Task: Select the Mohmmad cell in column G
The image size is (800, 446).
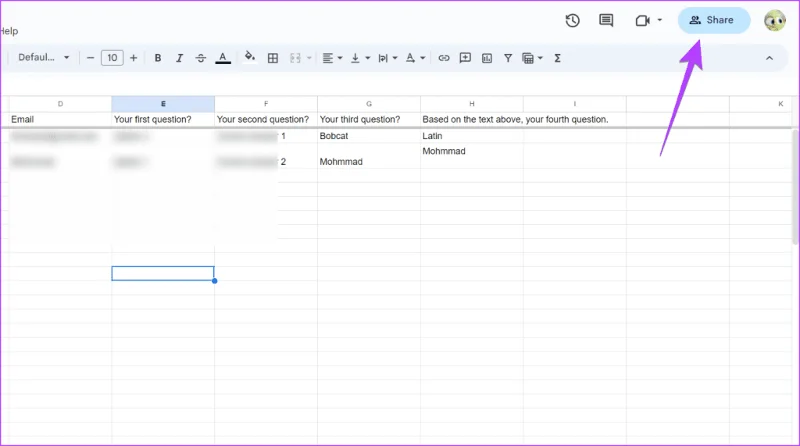Action: click(x=369, y=156)
